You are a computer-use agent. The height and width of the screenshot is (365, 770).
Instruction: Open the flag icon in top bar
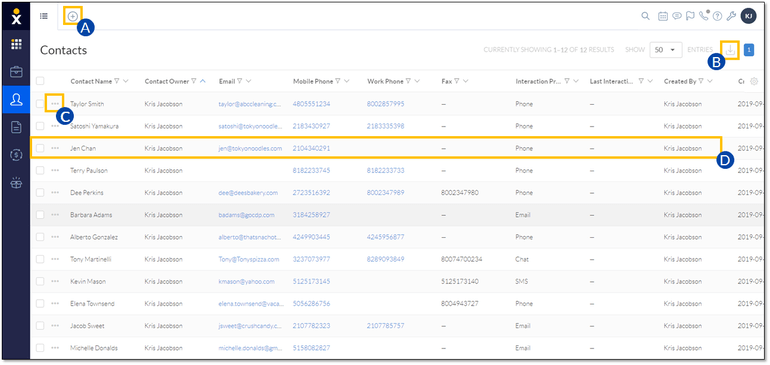pyautogui.click(x=690, y=16)
